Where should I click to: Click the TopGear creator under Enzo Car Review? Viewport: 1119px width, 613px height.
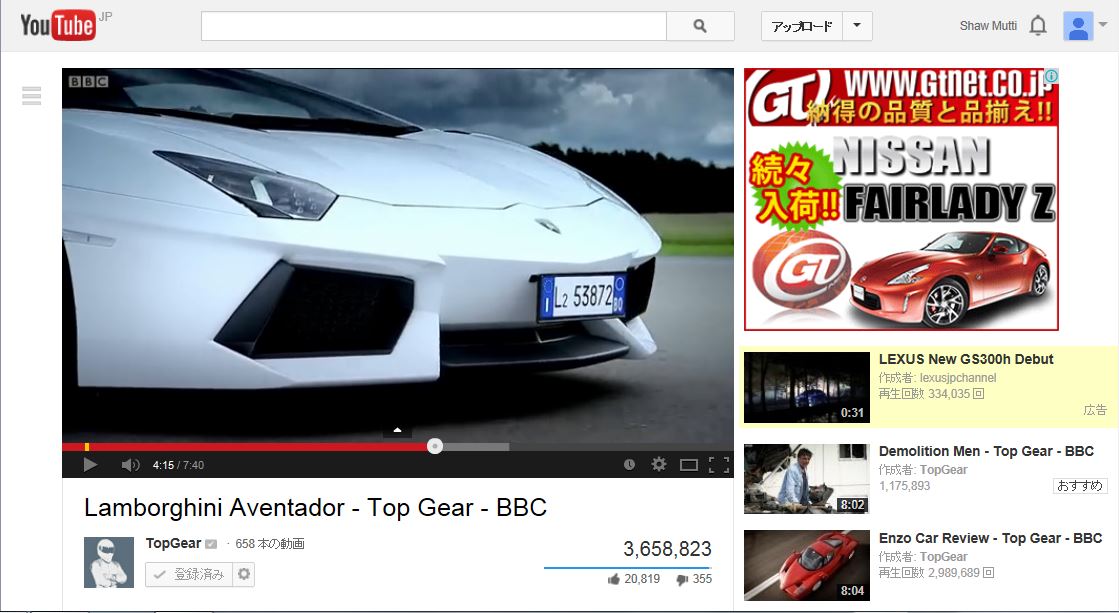point(943,557)
